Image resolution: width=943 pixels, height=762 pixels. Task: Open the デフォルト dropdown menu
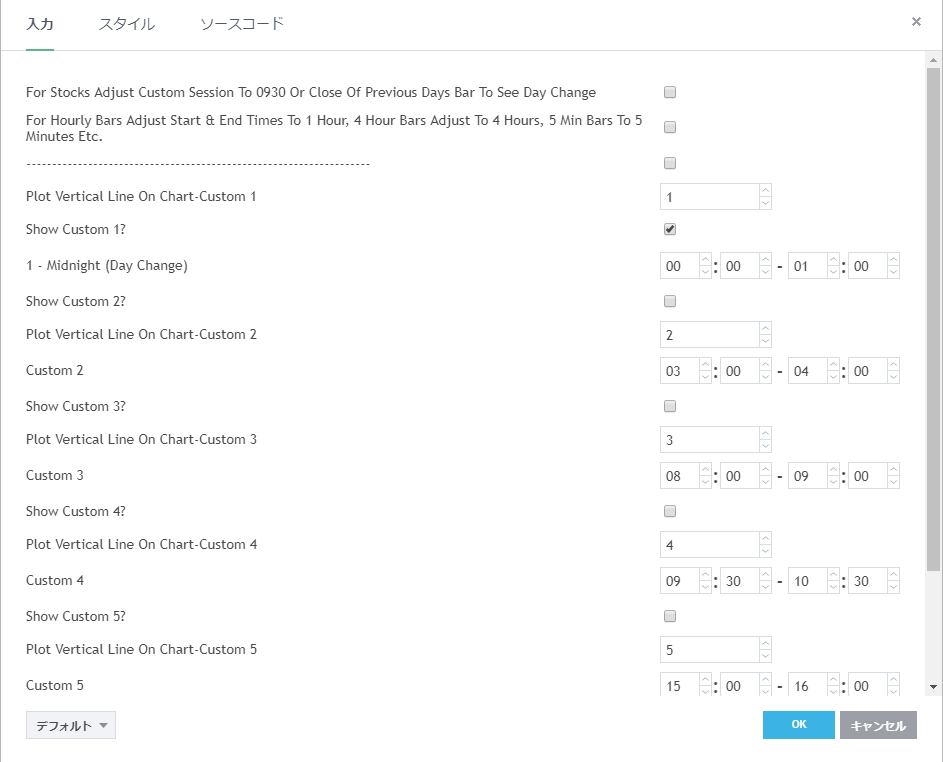tap(71, 726)
